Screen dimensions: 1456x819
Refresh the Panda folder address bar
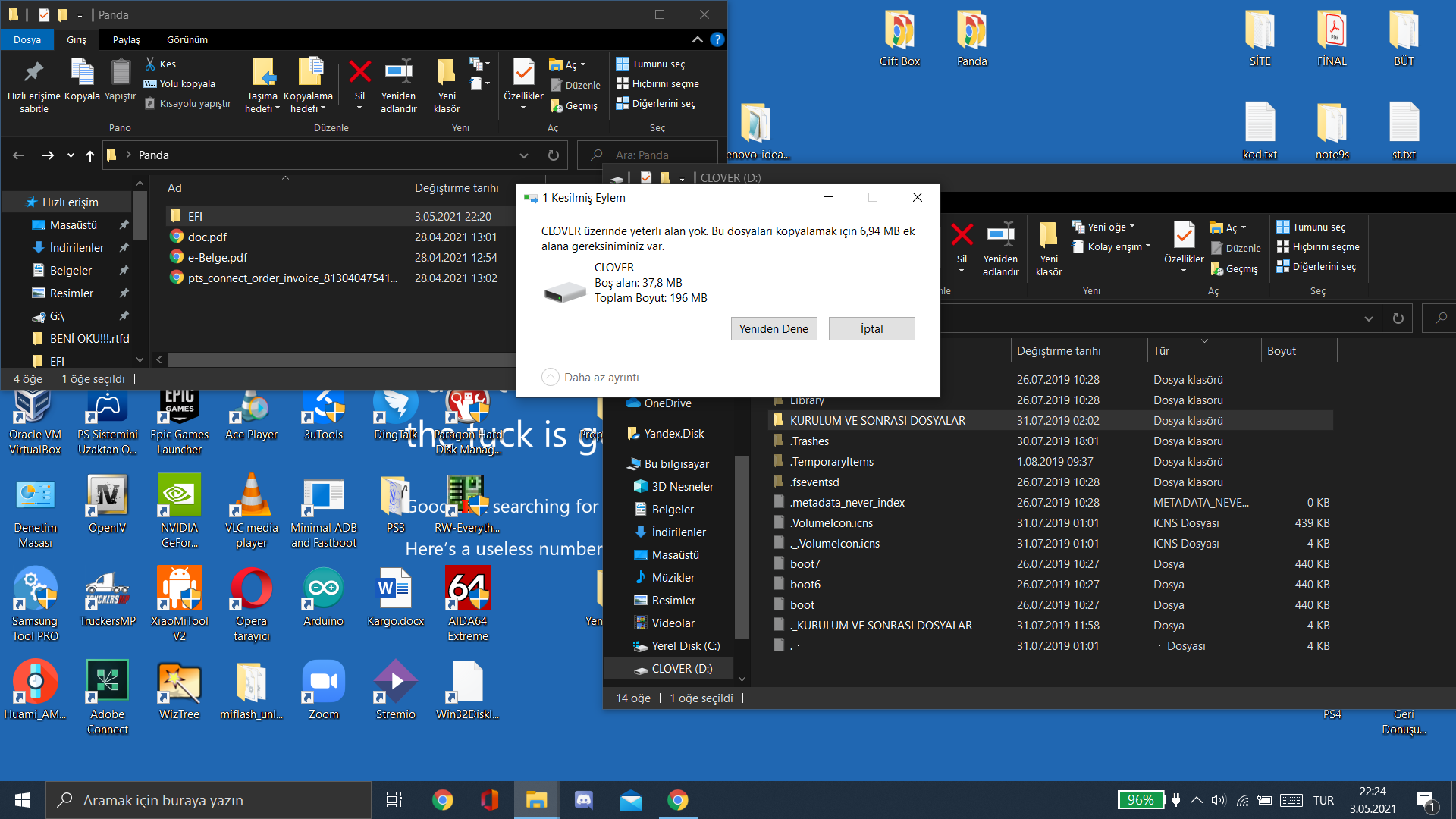pyautogui.click(x=554, y=155)
